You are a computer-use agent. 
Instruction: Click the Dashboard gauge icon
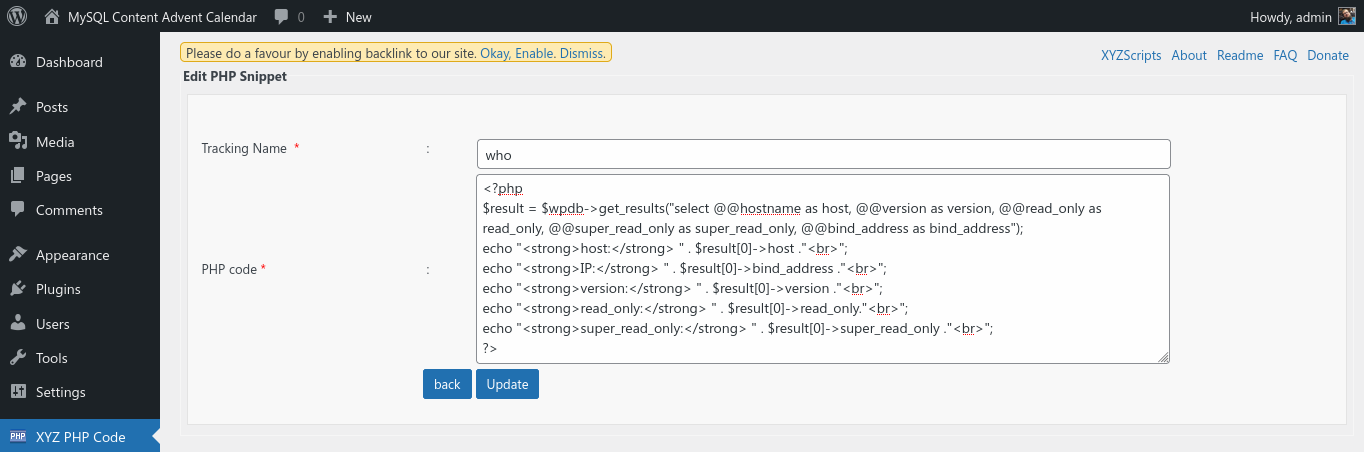tap(18, 62)
